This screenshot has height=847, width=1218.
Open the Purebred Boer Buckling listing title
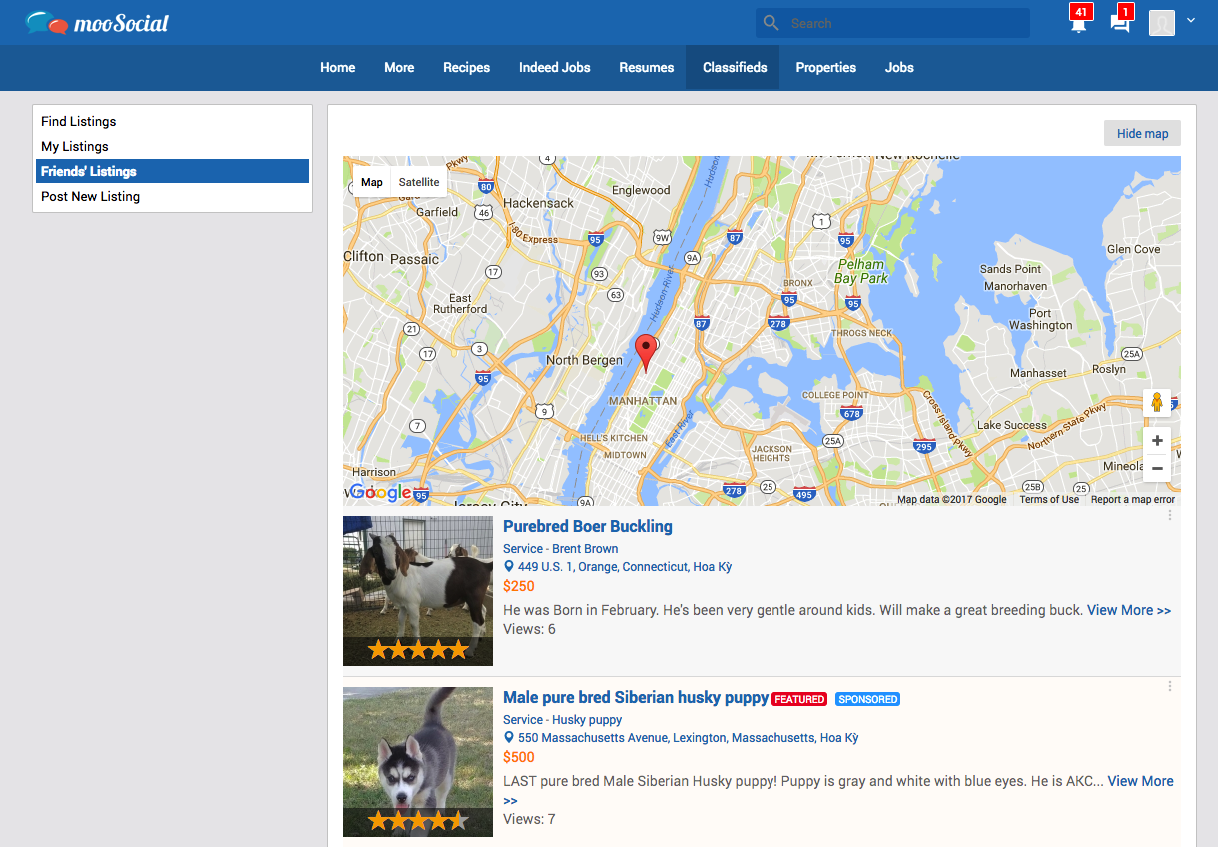pyautogui.click(x=588, y=527)
